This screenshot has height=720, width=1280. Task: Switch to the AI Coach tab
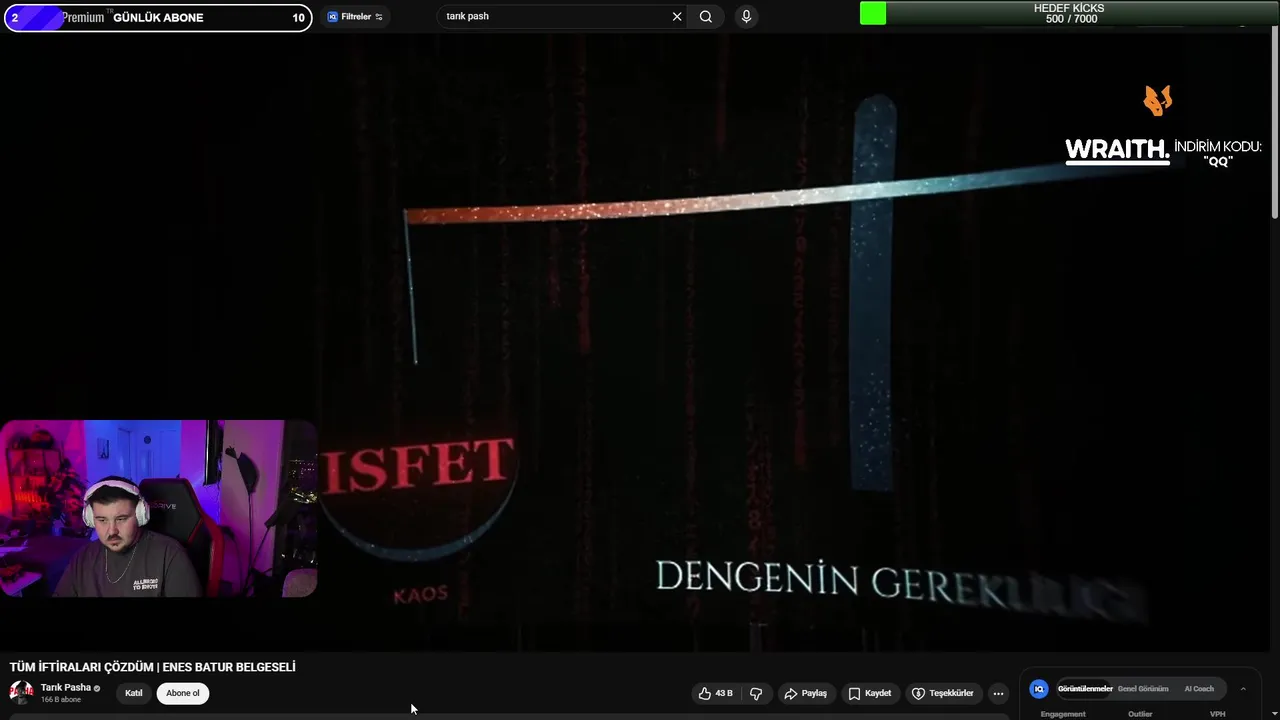[1199, 689]
